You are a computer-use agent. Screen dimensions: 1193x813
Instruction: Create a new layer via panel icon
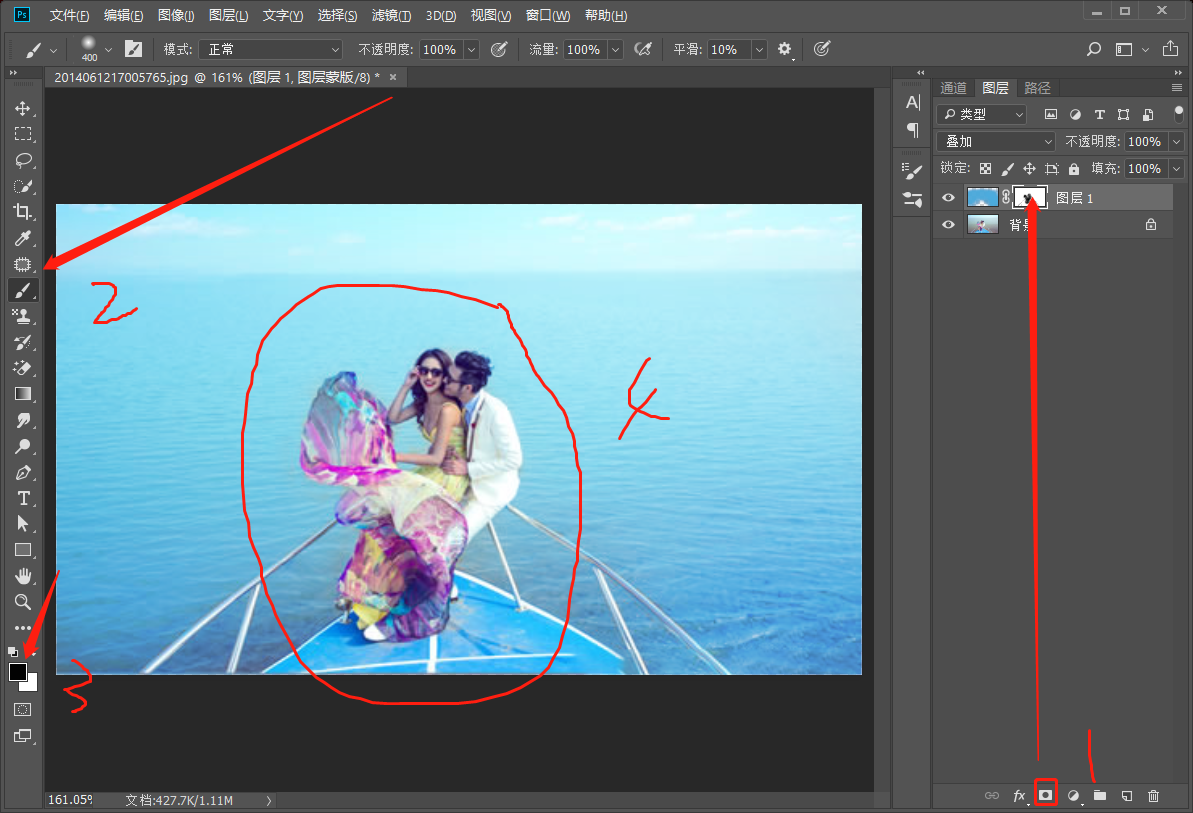click(x=1126, y=795)
